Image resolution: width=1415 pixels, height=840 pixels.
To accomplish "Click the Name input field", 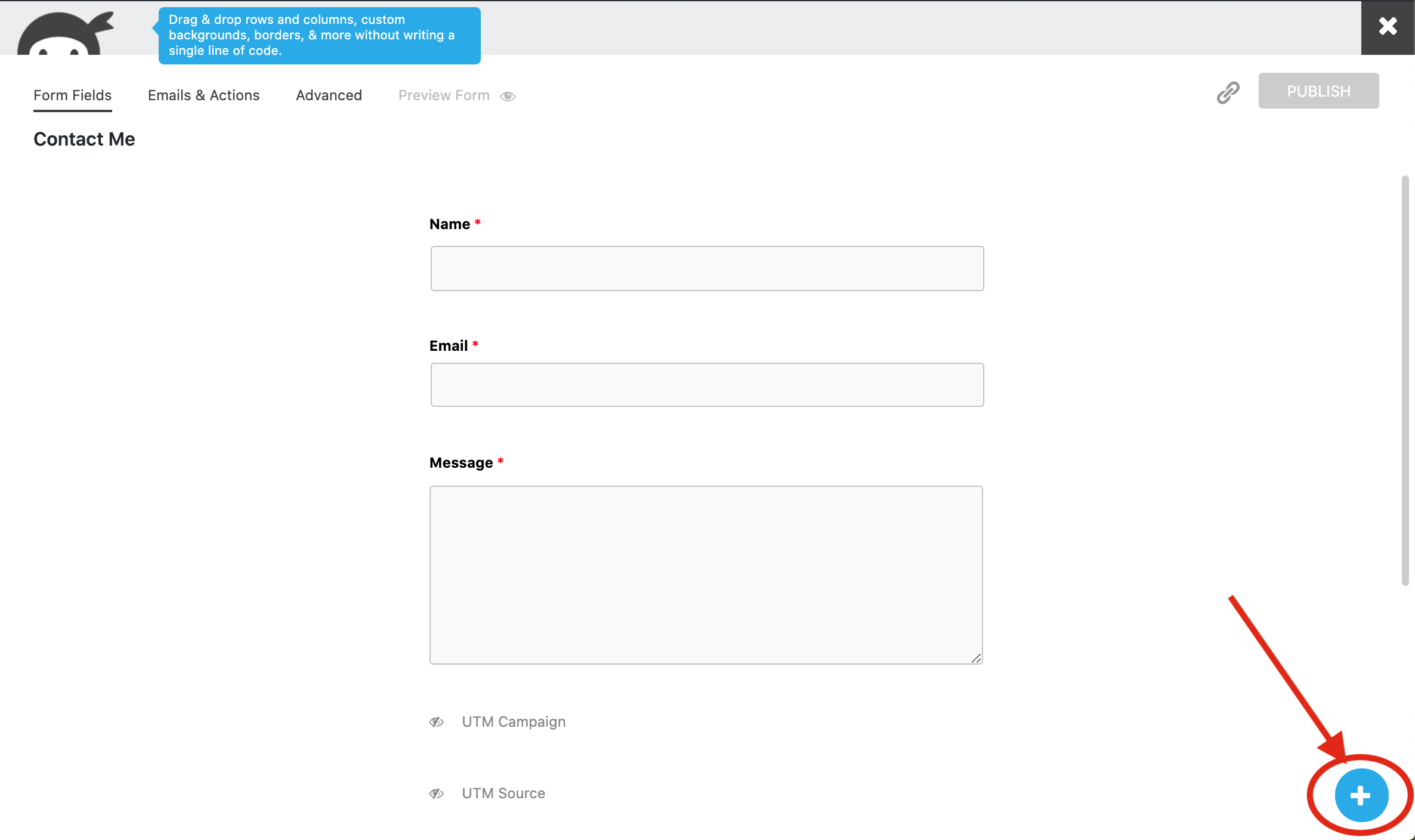I will pyautogui.click(x=707, y=268).
